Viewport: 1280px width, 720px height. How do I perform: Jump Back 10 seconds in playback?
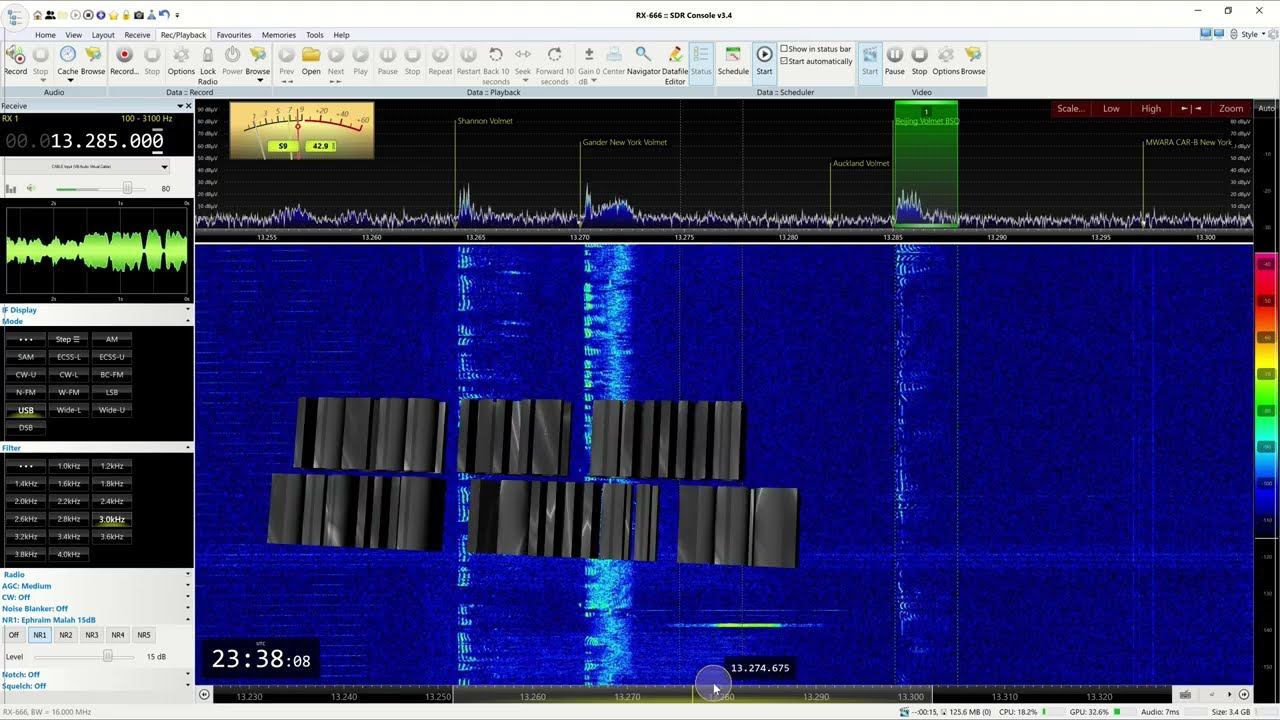[496, 65]
